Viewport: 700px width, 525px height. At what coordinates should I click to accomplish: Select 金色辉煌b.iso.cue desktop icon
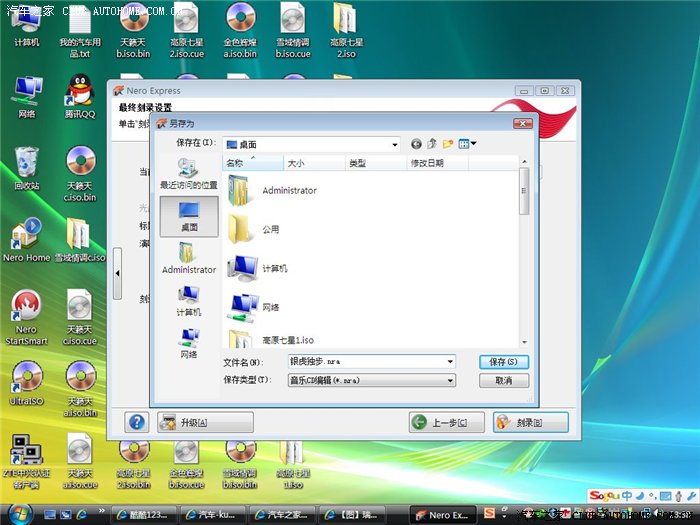point(187,464)
